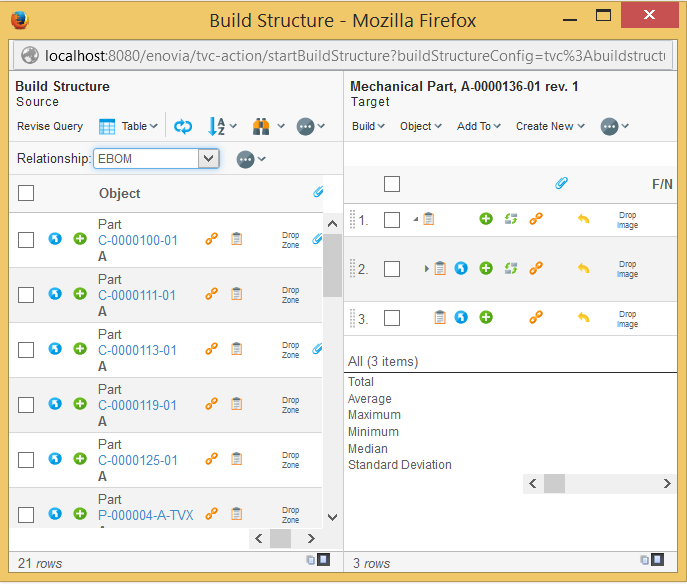This screenshot has height=584, width=687.
Task: Open part link C-0000125-01
Action: pos(138,460)
